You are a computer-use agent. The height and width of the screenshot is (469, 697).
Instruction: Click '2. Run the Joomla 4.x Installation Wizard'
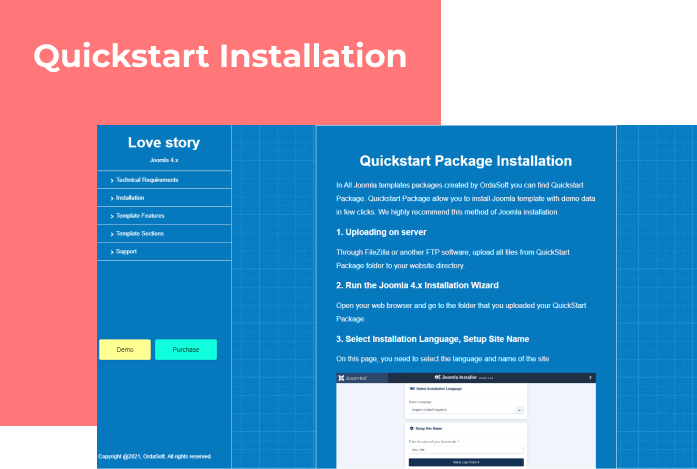[x=417, y=285]
